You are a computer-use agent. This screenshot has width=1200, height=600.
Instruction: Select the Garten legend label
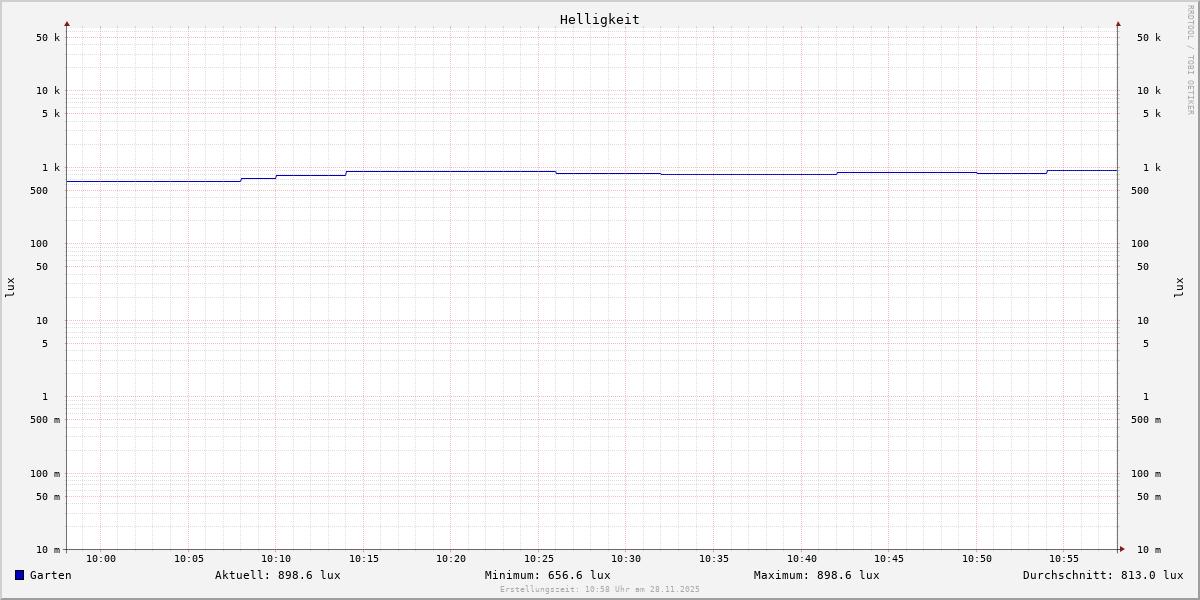[x=51, y=575]
